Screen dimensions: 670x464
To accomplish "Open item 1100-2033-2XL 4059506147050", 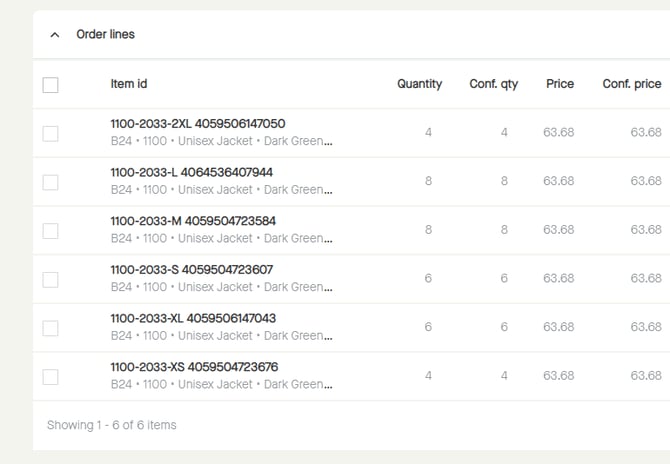I will pos(197,124).
